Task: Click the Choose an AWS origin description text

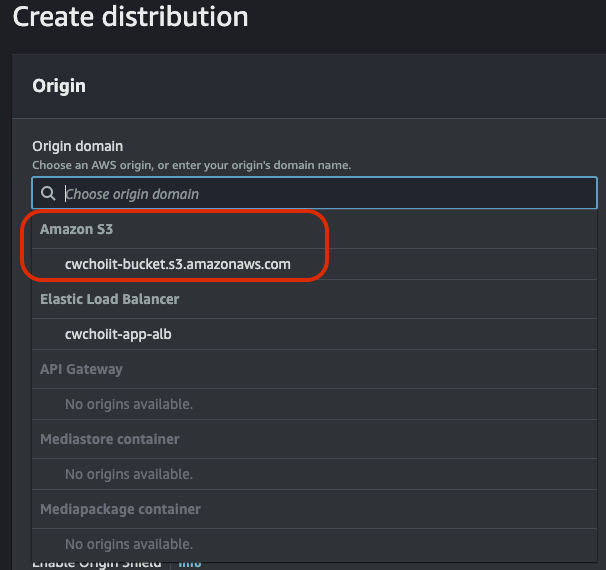Action: click(191, 165)
